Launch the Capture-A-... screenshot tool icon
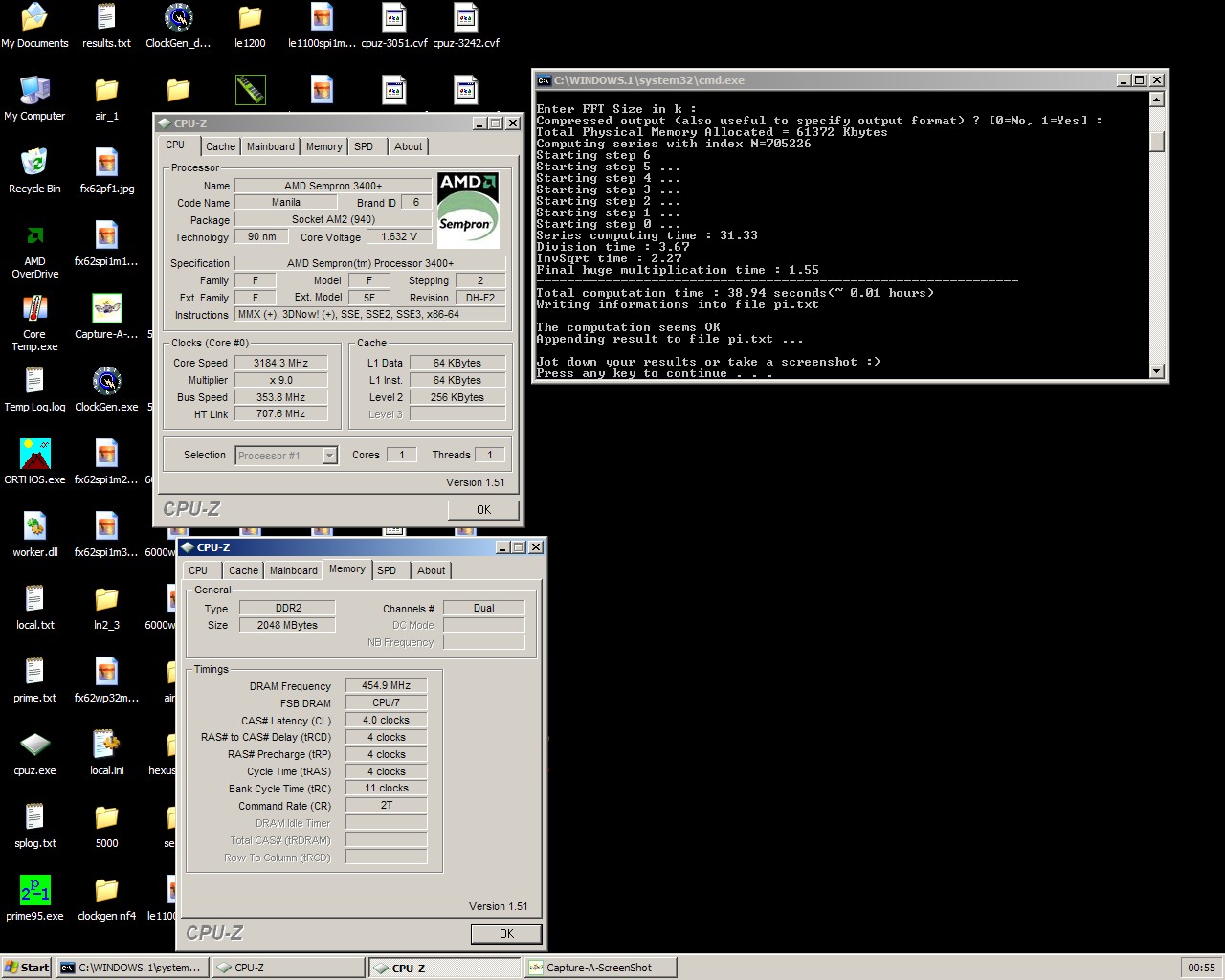 click(106, 317)
